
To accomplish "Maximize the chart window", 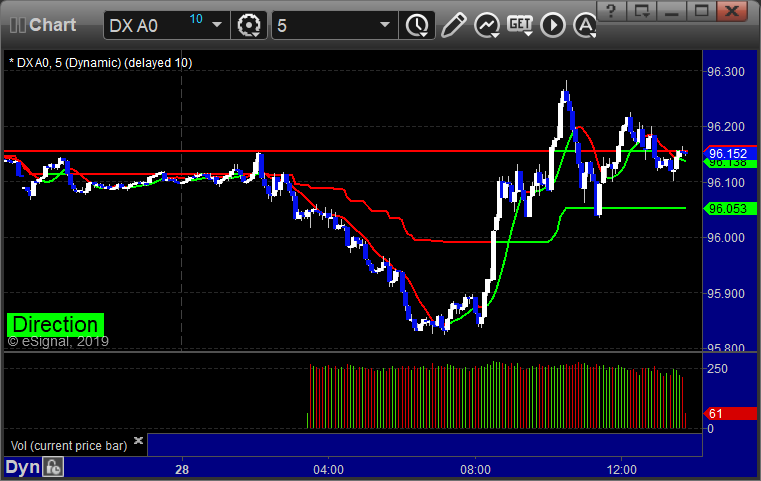I will pos(701,11).
